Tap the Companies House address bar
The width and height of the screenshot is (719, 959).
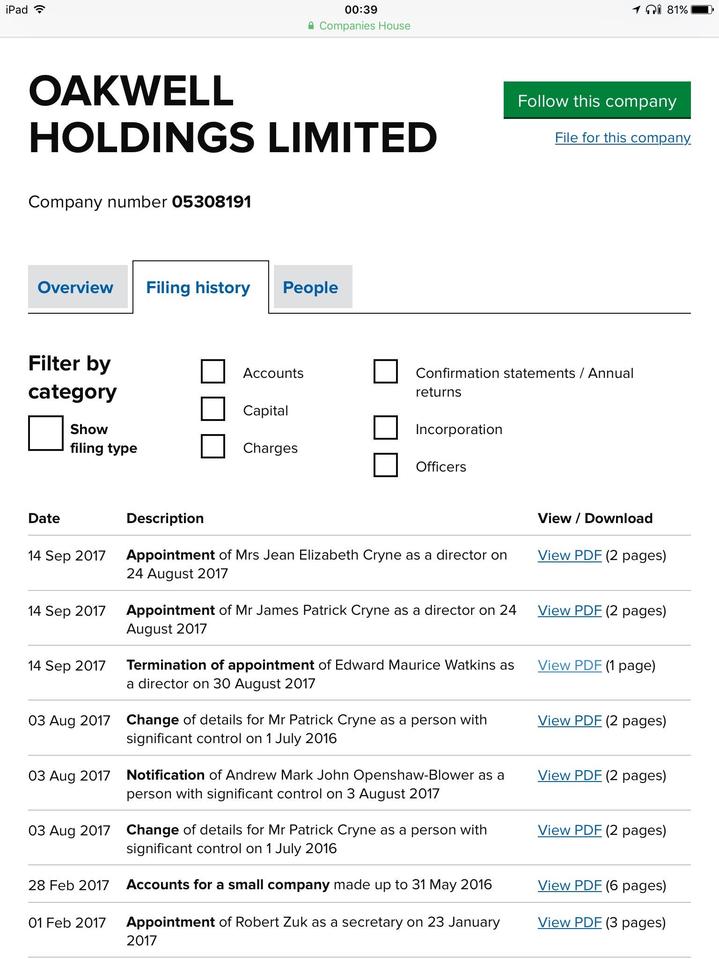point(360,26)
